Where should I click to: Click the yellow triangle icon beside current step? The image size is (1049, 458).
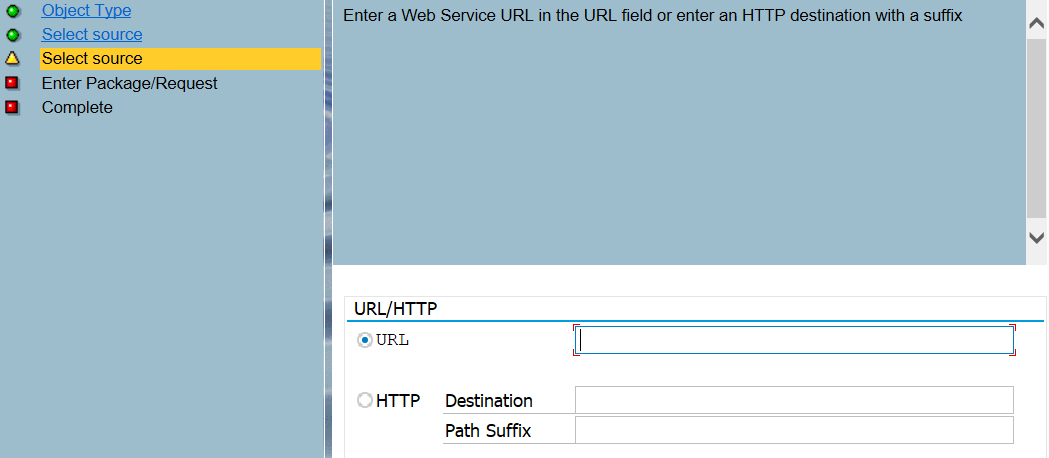(13, 59)
